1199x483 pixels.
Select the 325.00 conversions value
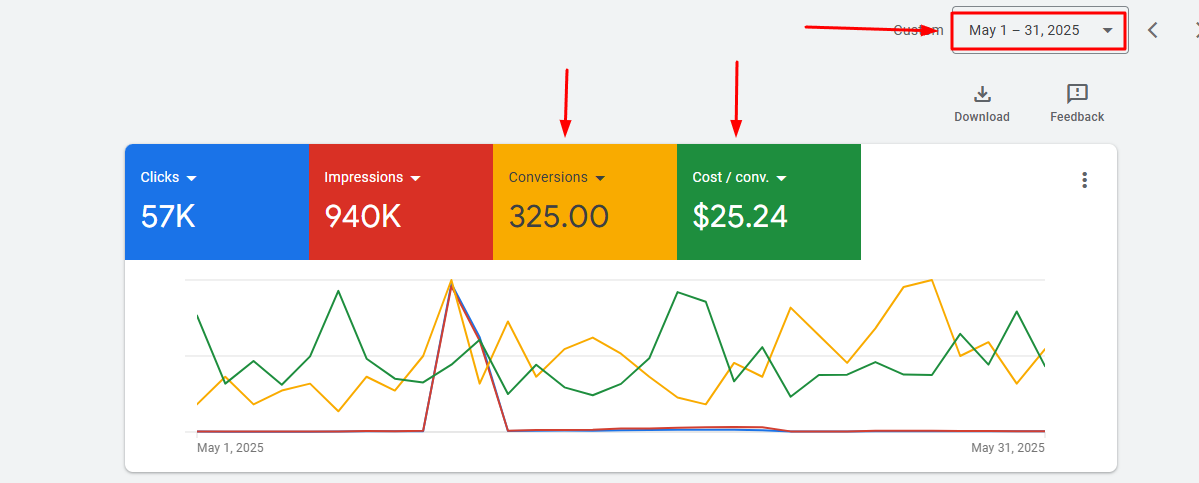tap(559, 217)
